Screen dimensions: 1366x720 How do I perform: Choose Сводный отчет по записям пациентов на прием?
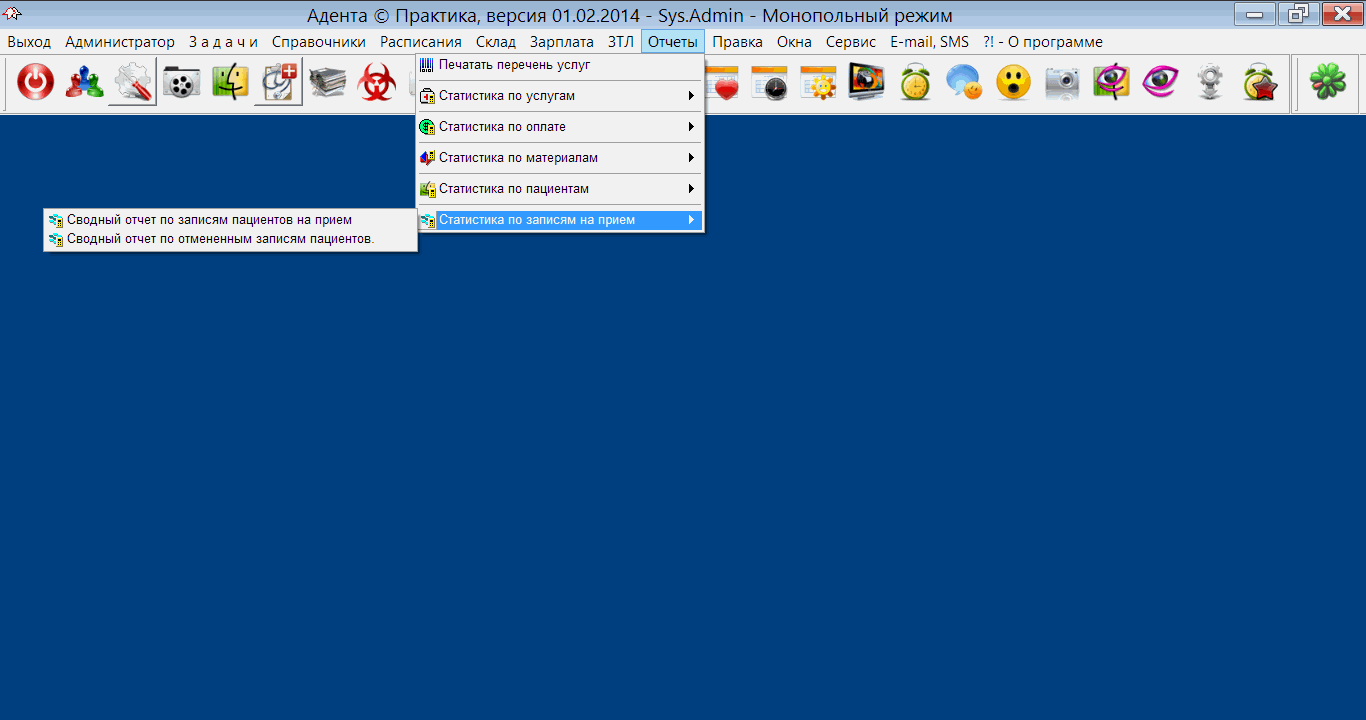(209, 220)
